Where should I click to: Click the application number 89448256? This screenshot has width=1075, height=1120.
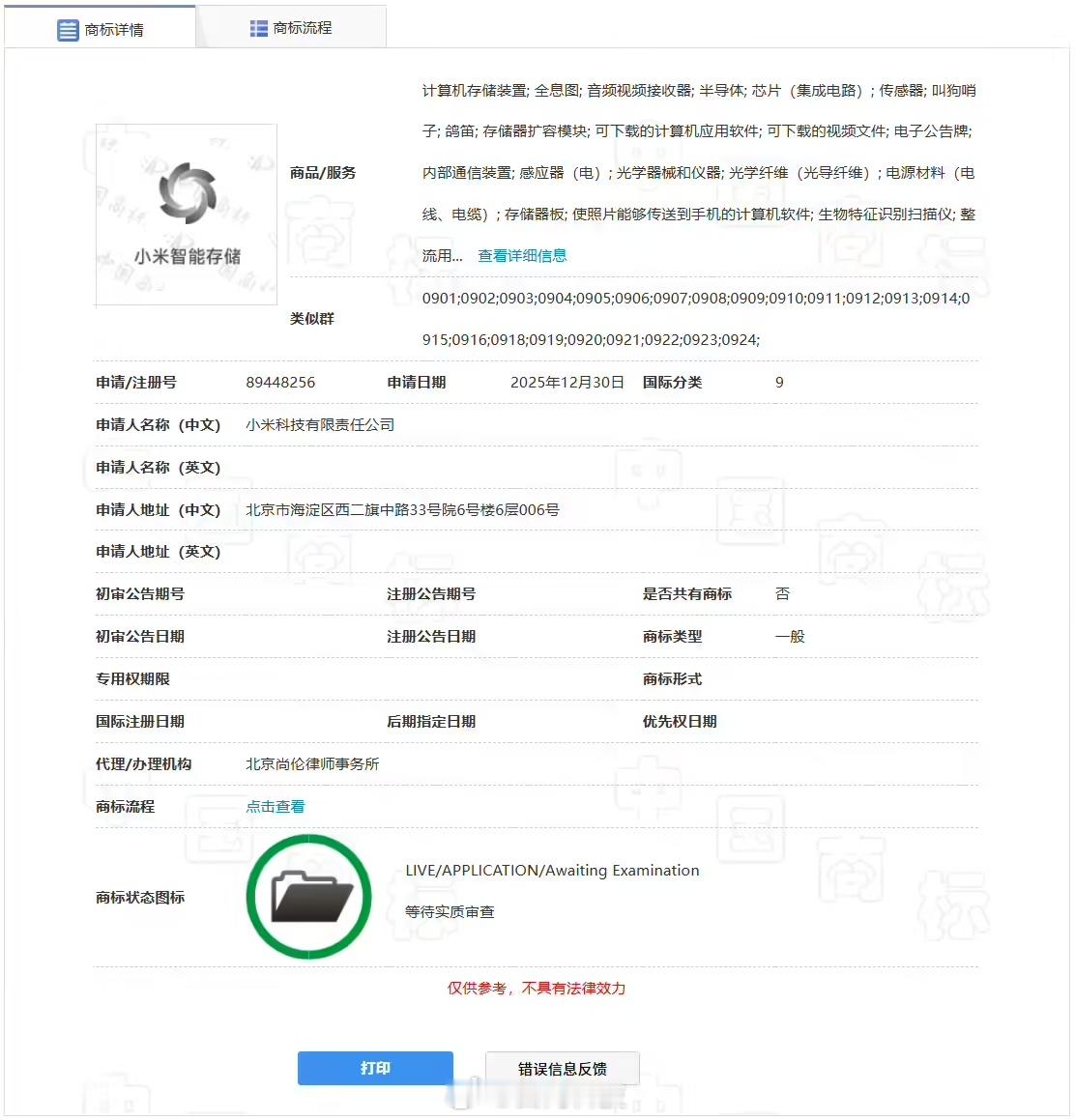[280, 382]
